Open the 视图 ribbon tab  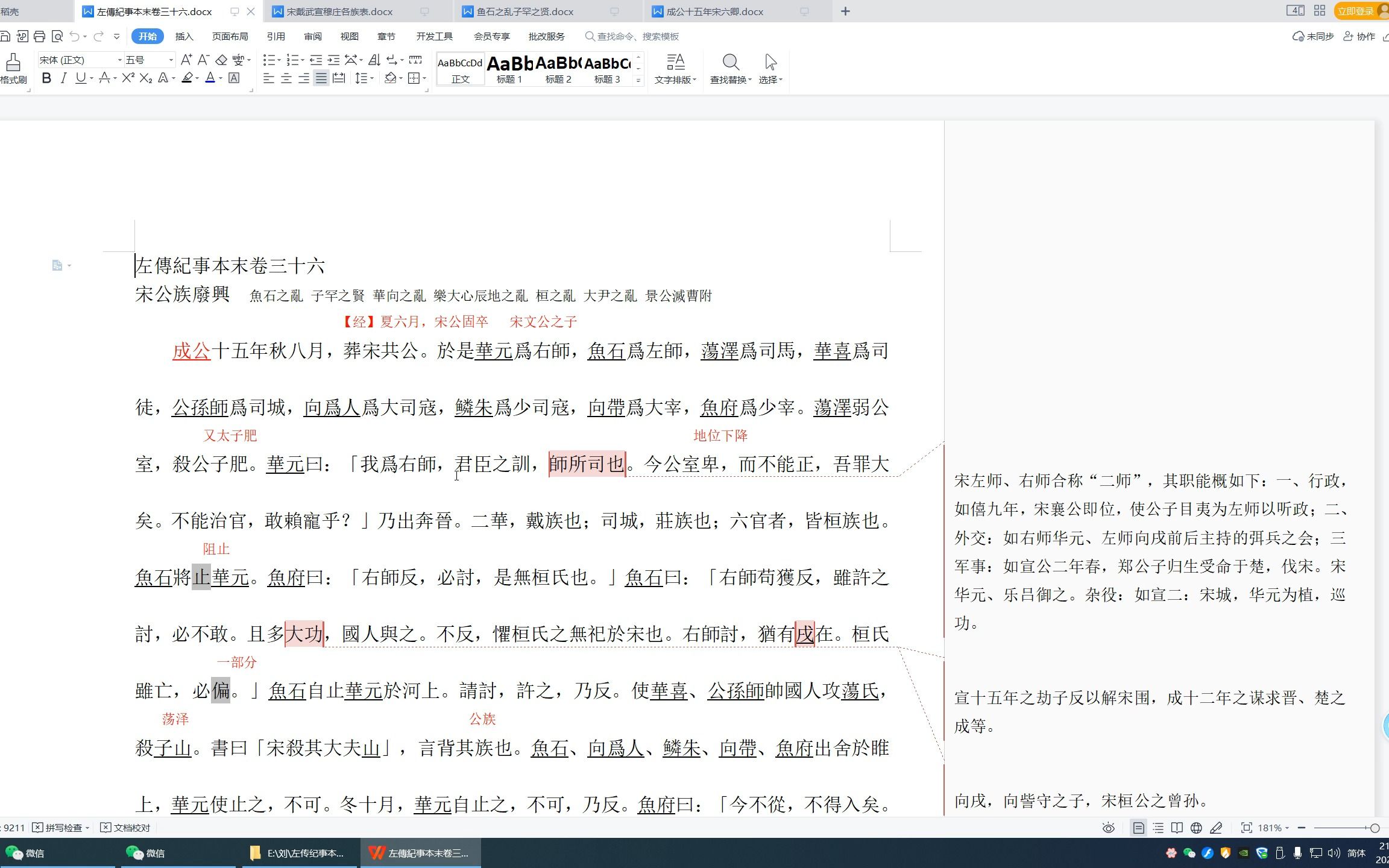pos(349,36)
